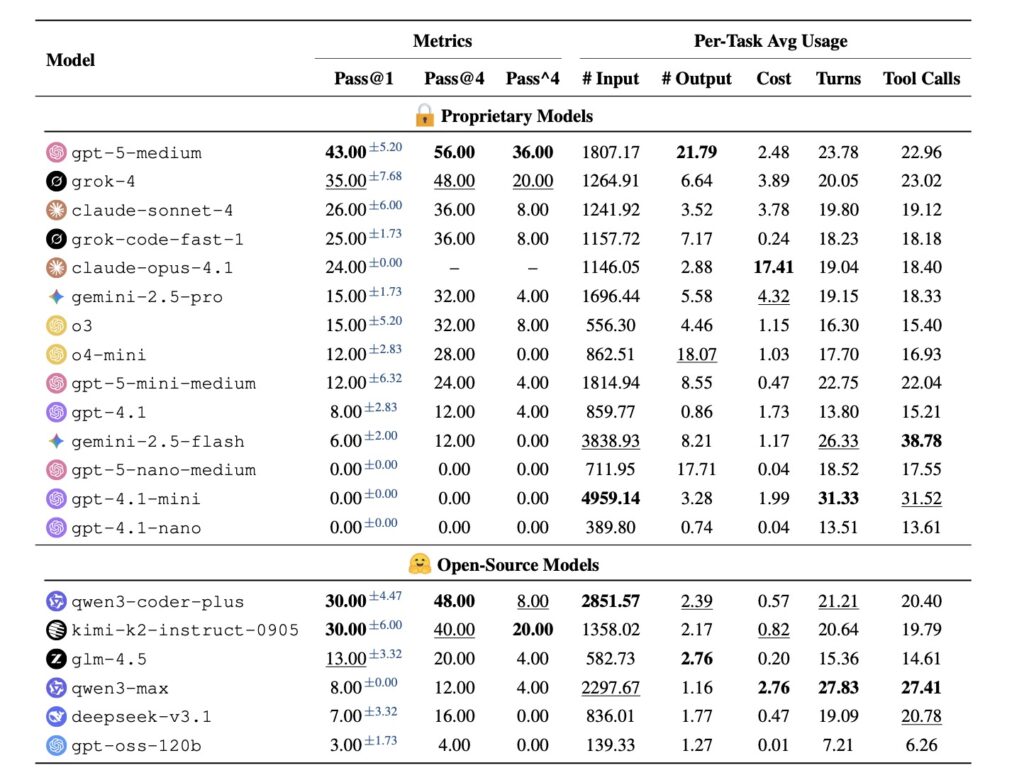Click the 17.41 cost value for claude-opus-4.1
1024x780 pixels.
(773, 268)
